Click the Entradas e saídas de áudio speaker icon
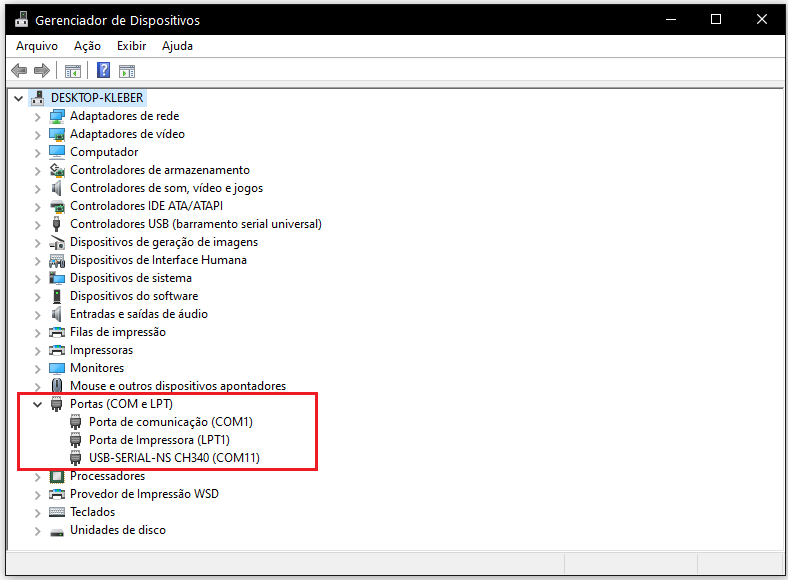This screenshot has width=788, height=580. [x=57, y=314]
